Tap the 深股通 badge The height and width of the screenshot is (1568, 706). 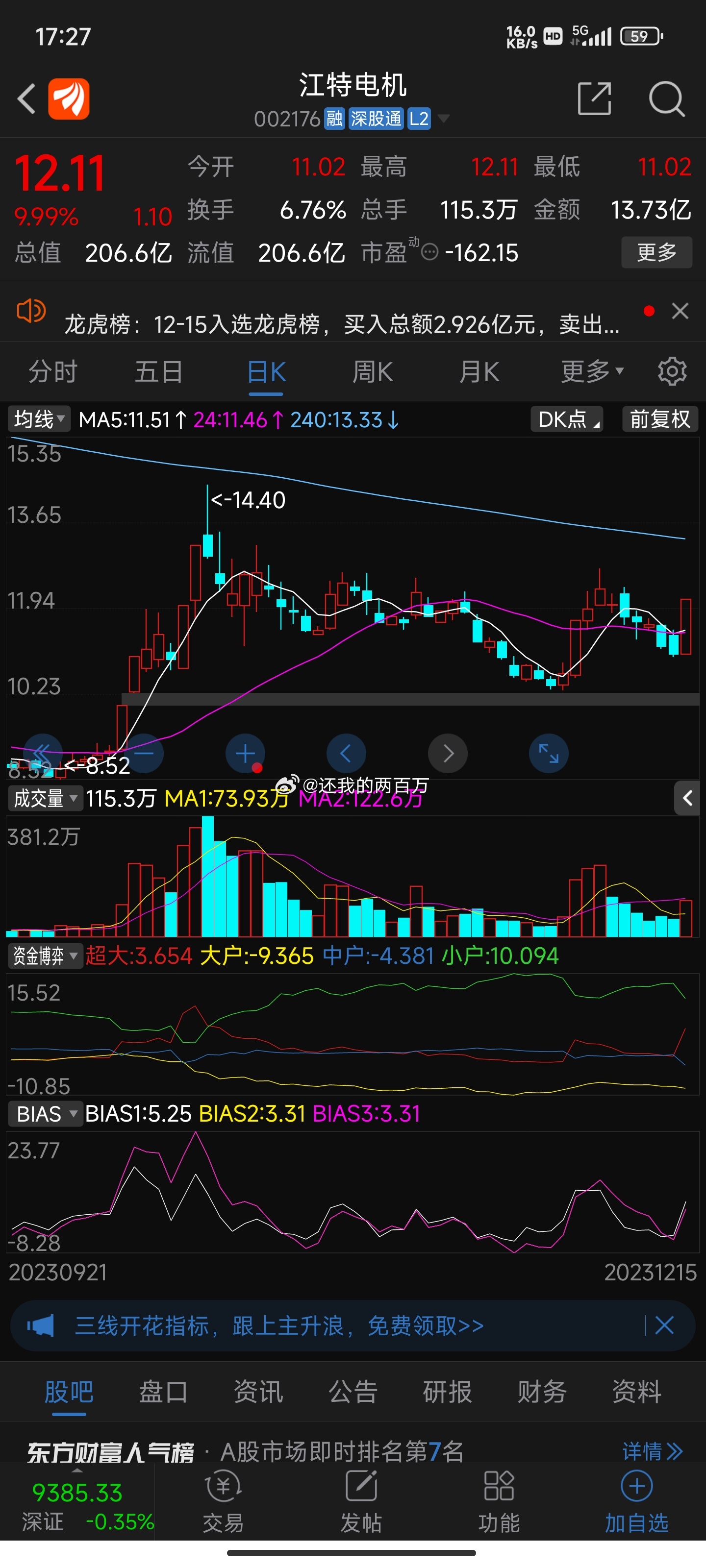[377, 119]
